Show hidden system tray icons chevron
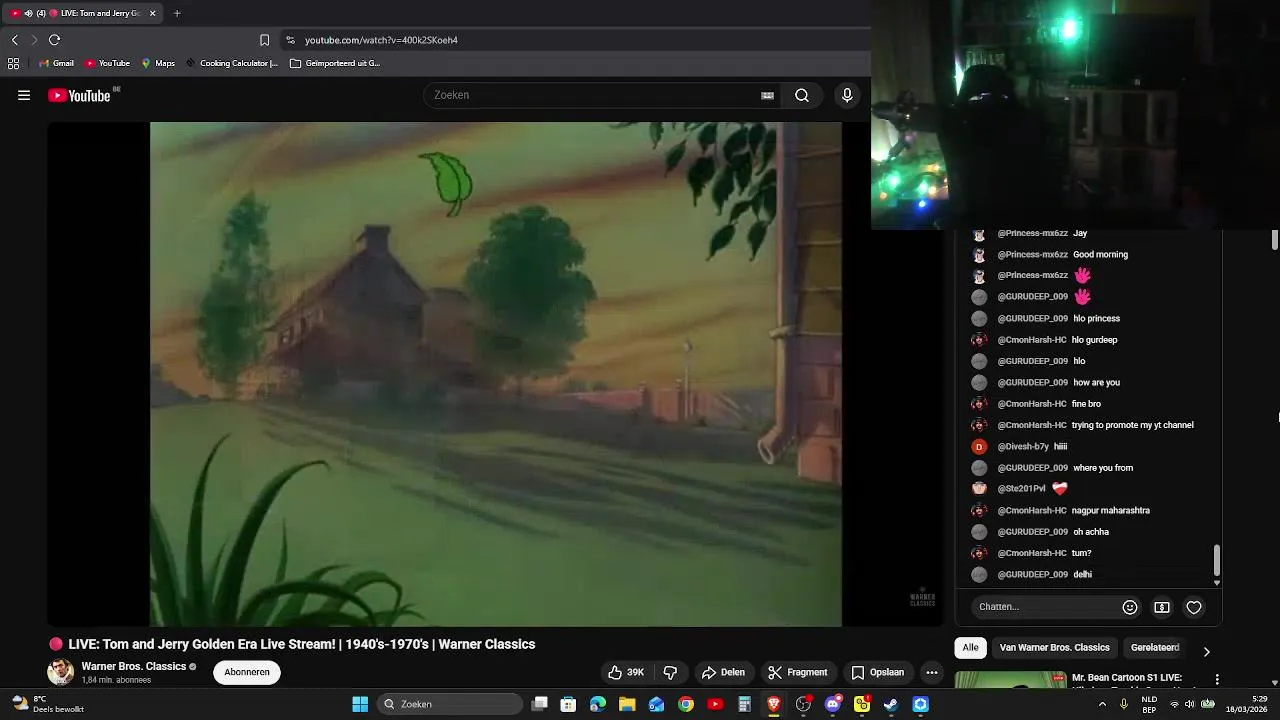 [x=1103, y=704]
